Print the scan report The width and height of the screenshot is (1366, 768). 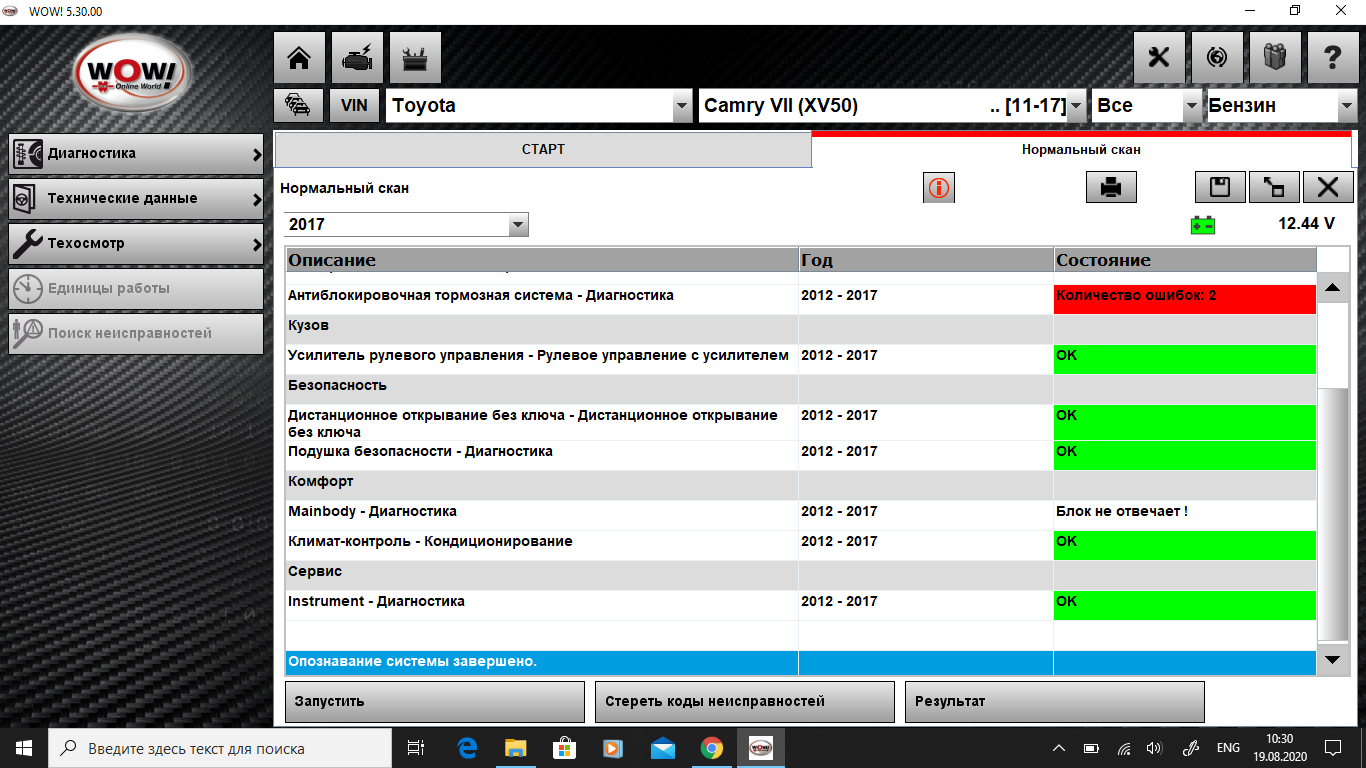pos(1111,187)
